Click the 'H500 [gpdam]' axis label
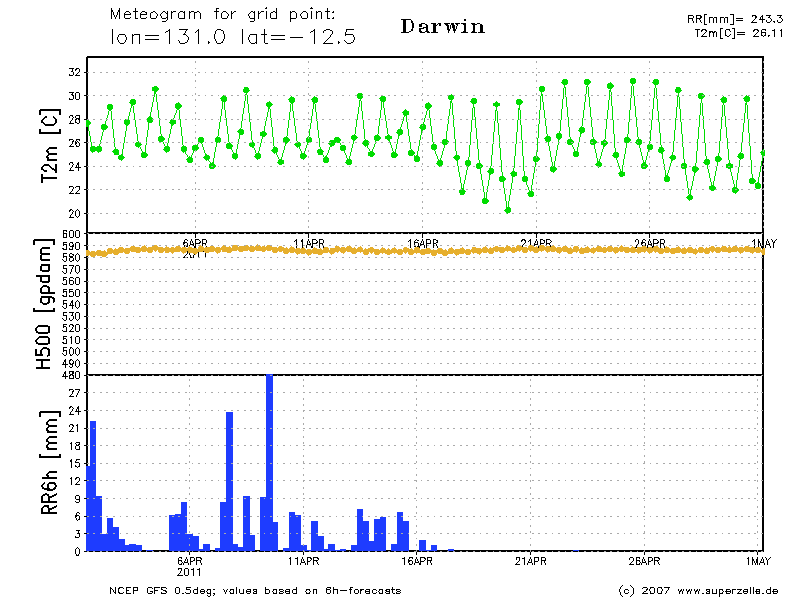 pyautogui.click(x=44, y=304)
